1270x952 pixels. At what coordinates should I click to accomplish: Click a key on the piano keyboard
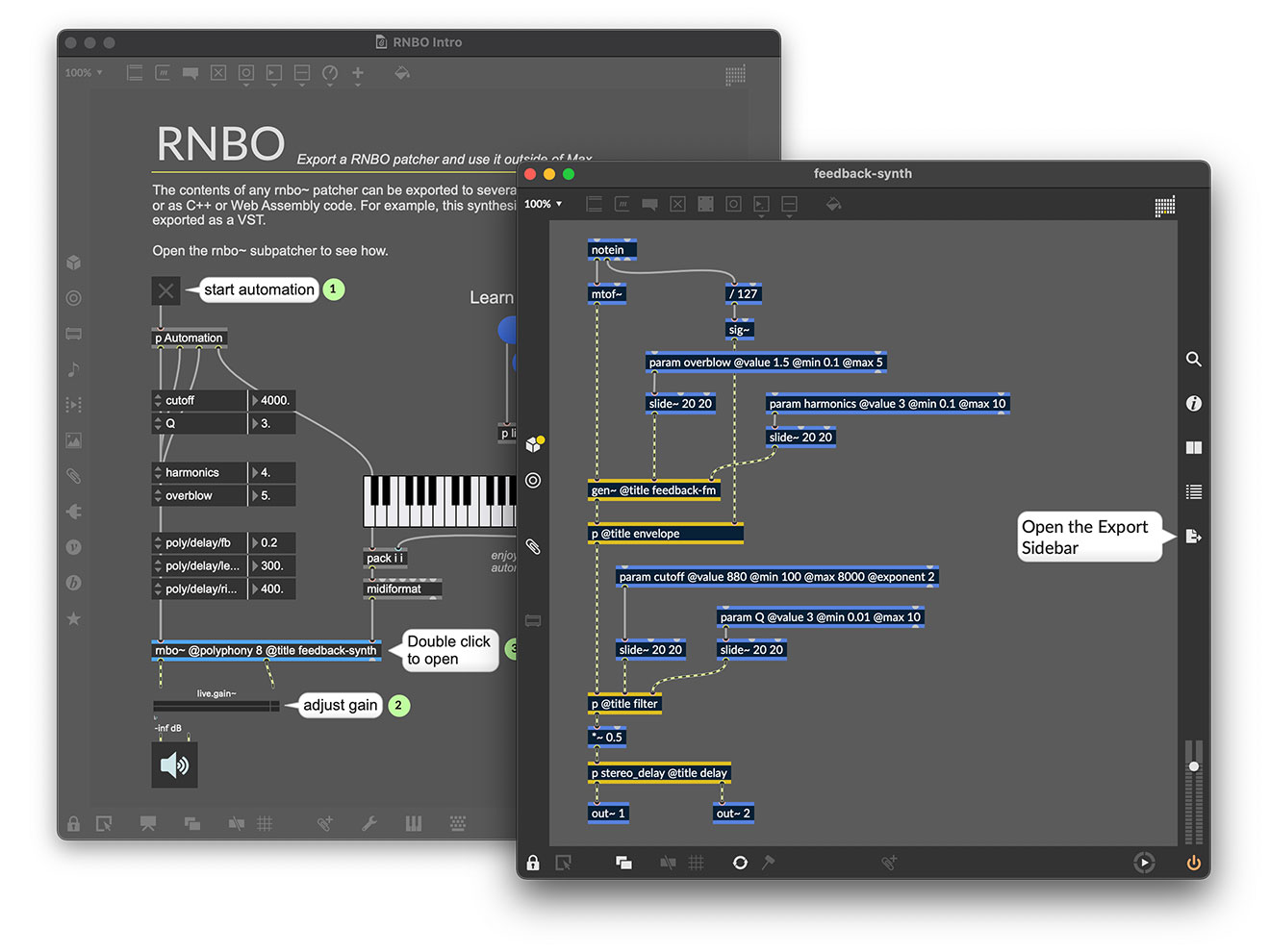point(439,501)
